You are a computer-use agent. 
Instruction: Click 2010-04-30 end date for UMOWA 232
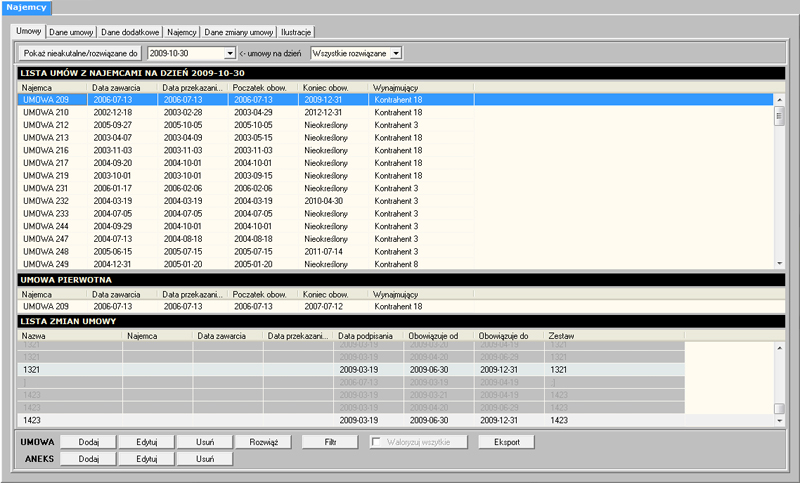(323, 201)
